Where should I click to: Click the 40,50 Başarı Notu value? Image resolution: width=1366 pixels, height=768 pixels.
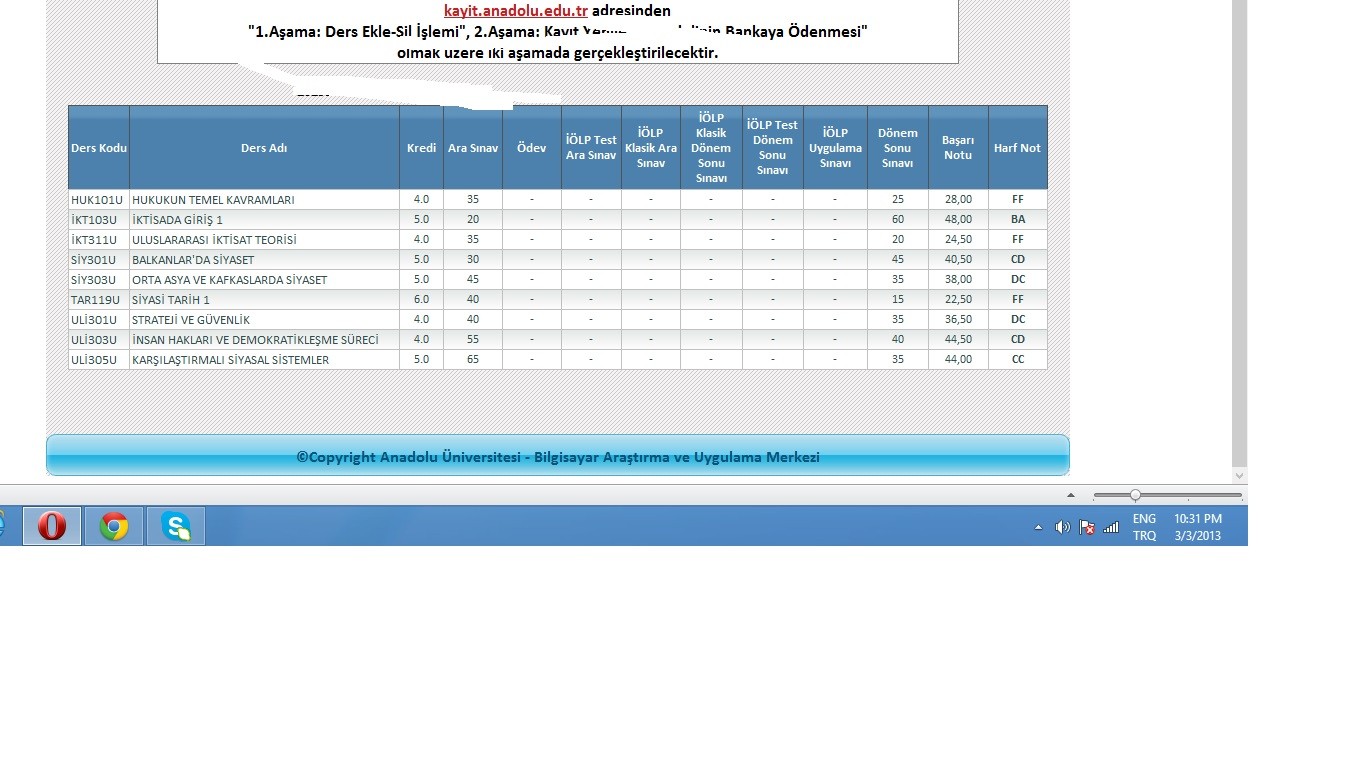958,260
